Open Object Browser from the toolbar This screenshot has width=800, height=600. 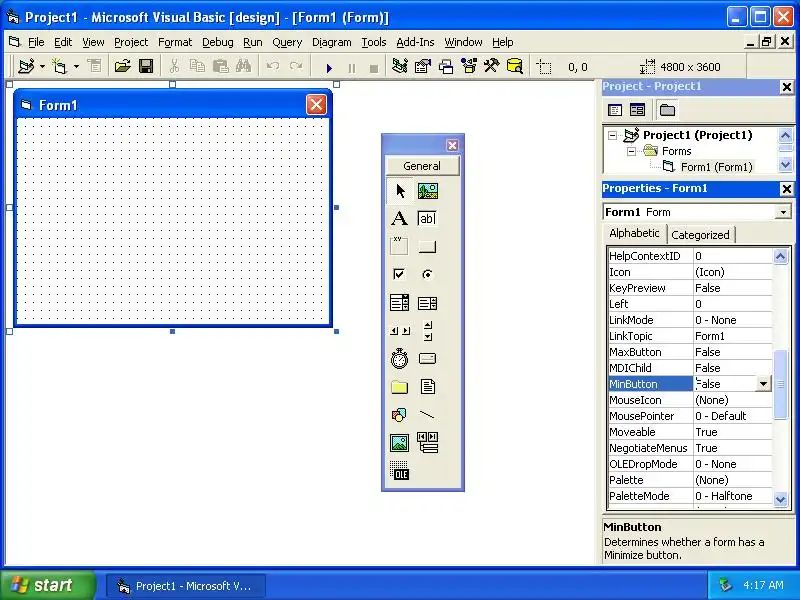(x=468, y=66)
